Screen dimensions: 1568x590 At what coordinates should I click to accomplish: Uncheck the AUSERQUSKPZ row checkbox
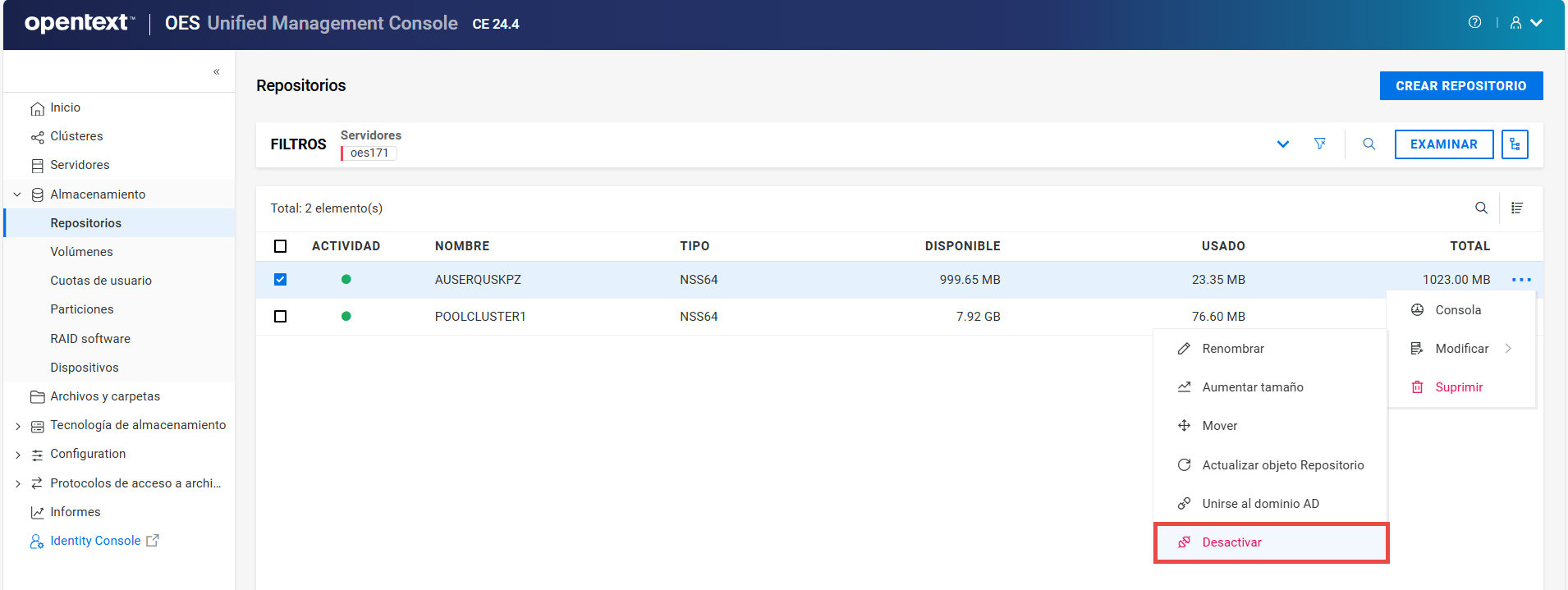280,280
